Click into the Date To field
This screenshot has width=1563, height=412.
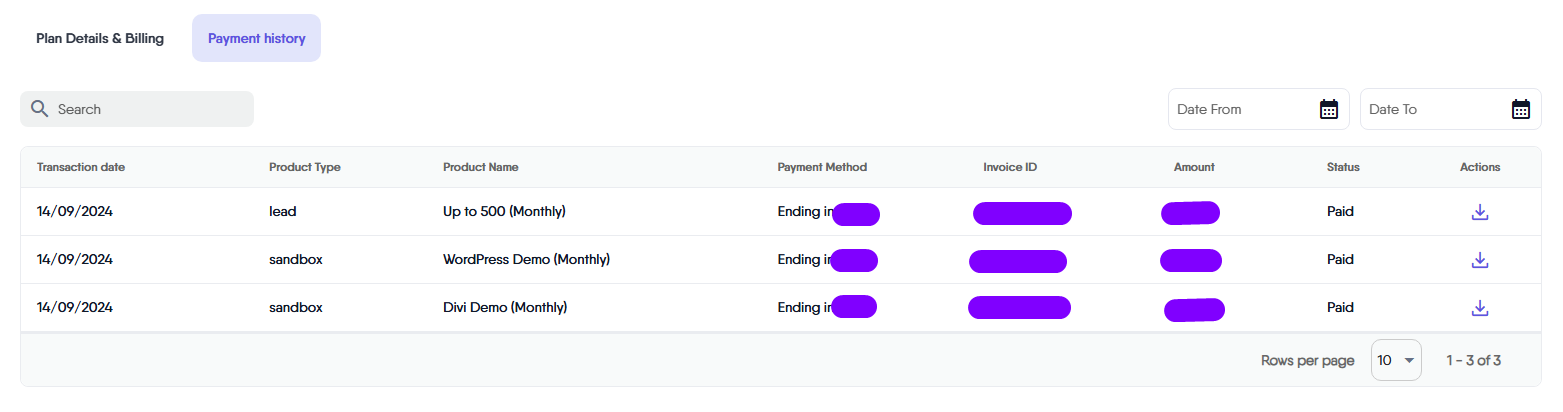coord(1430,109)
